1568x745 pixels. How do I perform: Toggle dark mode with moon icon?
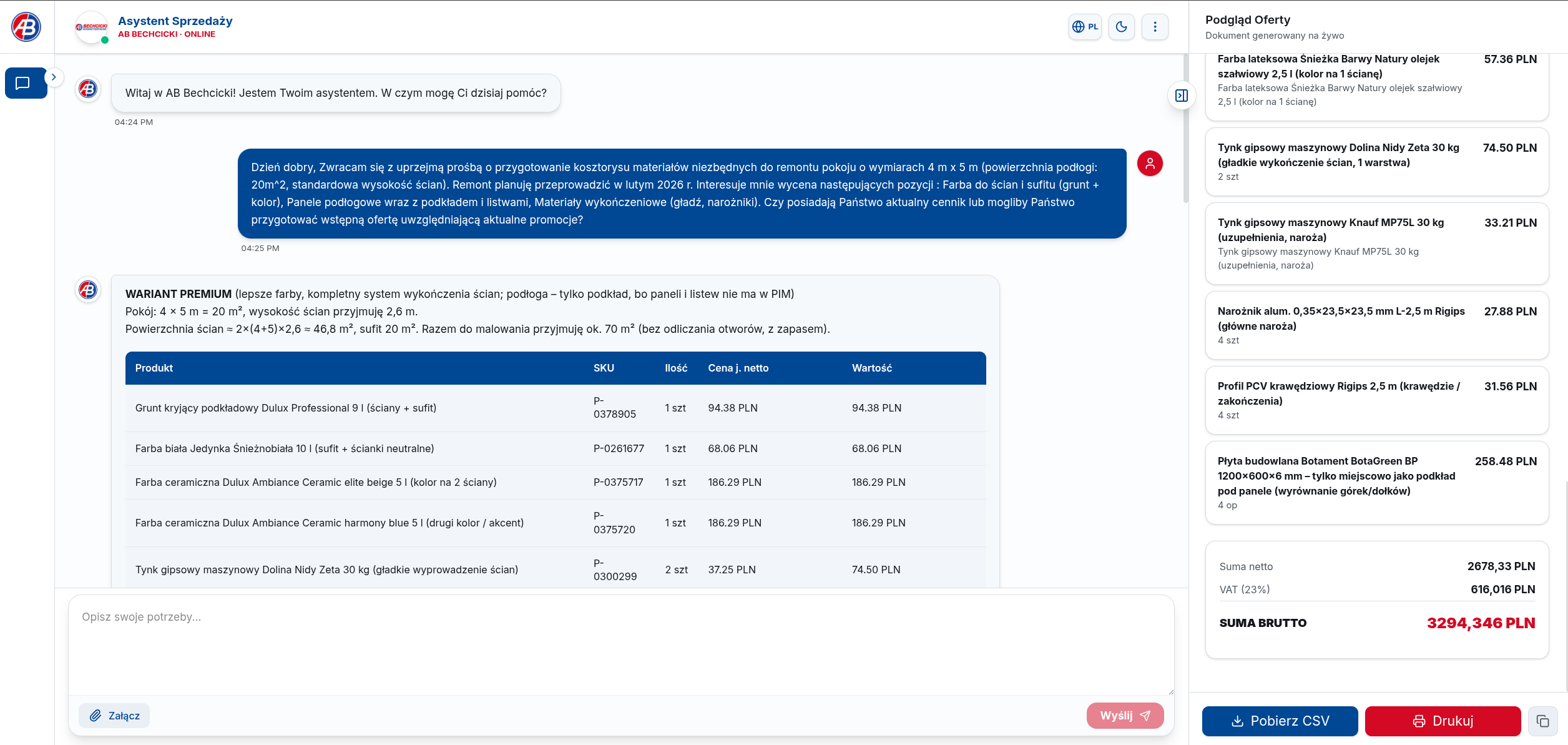(x=1121, y=27)
